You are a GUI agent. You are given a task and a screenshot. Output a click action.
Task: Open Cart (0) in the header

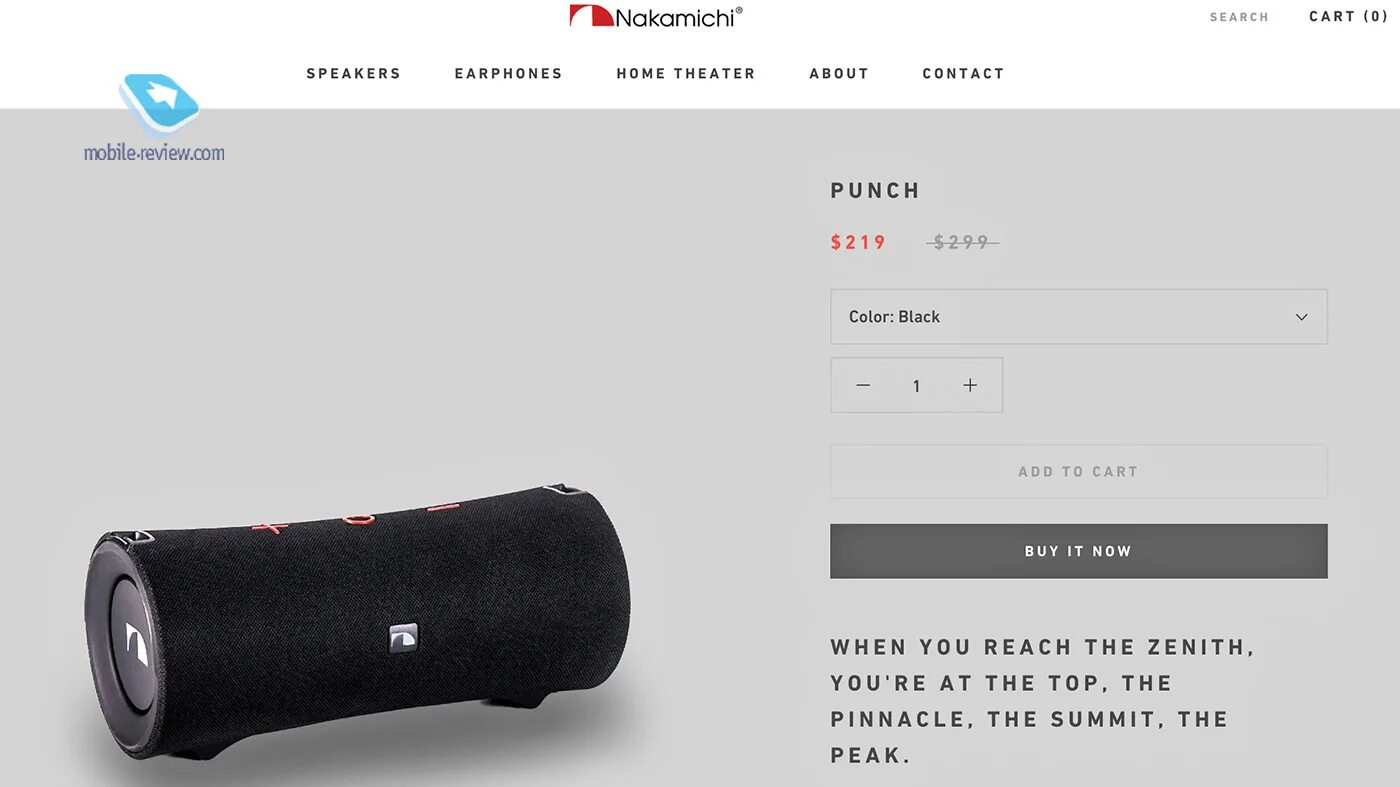point(1349,16)
